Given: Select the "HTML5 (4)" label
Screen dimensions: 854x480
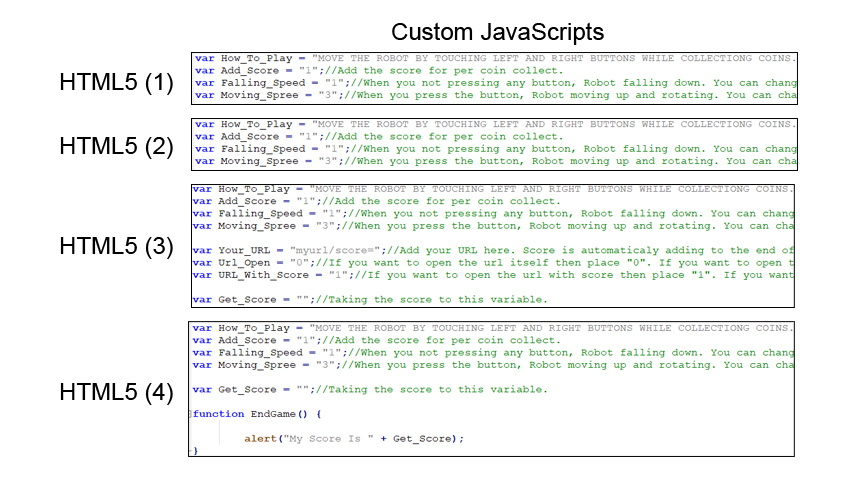Looking at the screenshot, I should pyautogui.click(x=117, y=392).
